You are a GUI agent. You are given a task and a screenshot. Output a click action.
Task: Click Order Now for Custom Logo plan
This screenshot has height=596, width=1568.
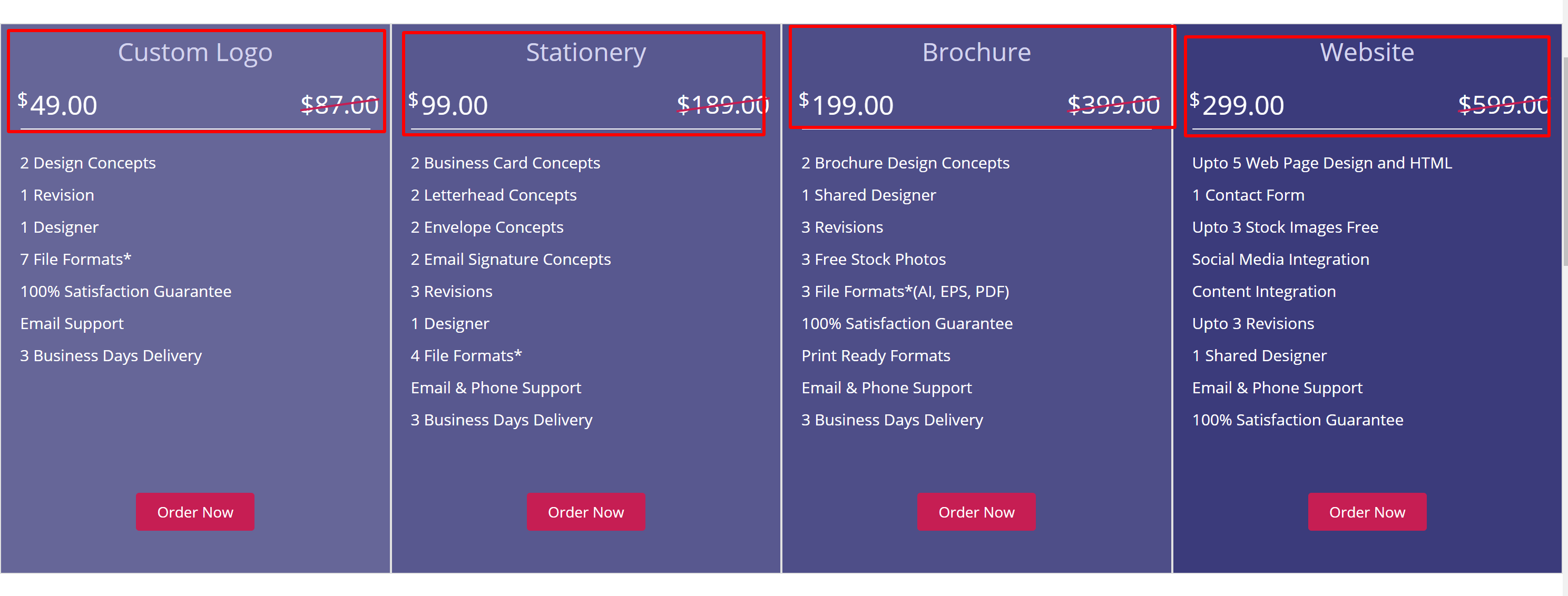coord(195,511)
